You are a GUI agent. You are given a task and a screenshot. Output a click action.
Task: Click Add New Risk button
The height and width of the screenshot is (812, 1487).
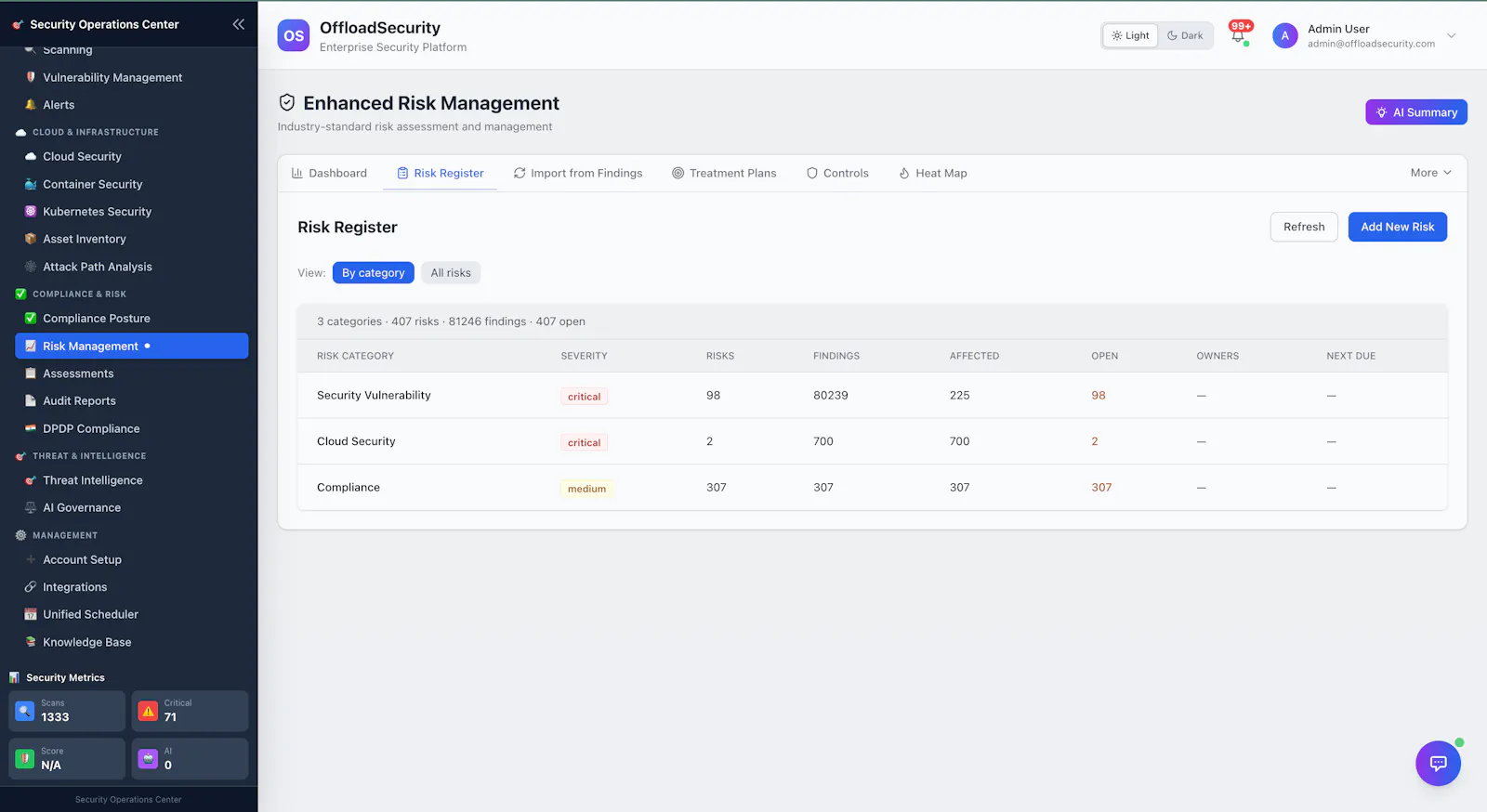click(1397, 227)
